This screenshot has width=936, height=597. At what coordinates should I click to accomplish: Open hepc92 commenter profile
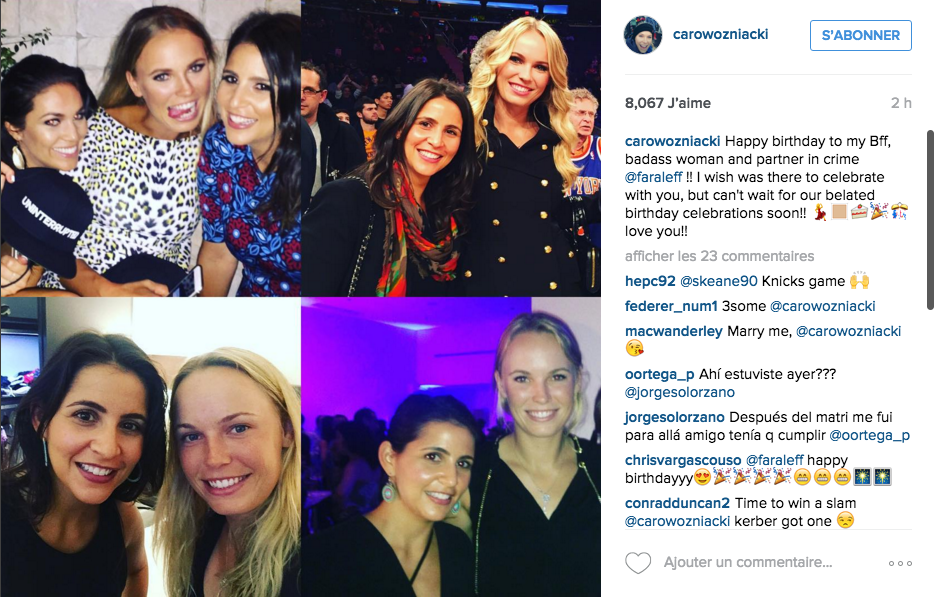pos(649,281)
